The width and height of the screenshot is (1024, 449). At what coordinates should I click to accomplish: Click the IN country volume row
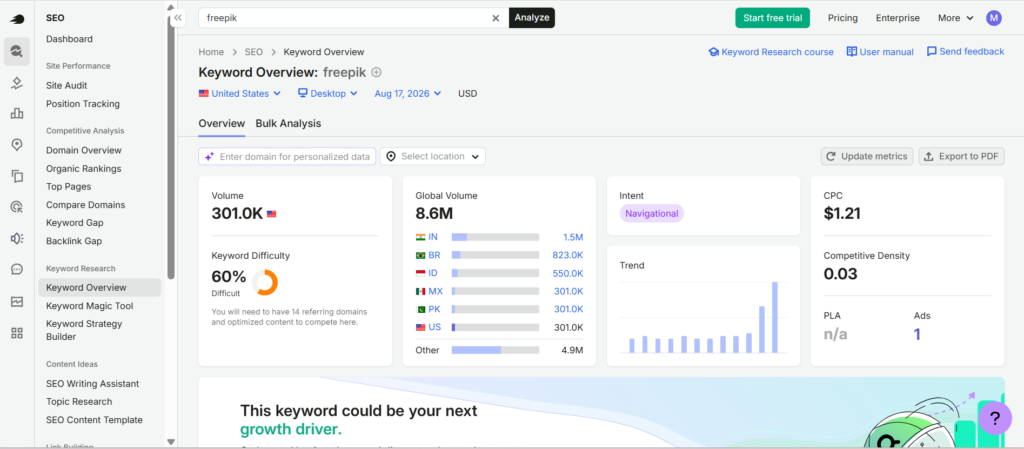499,237
